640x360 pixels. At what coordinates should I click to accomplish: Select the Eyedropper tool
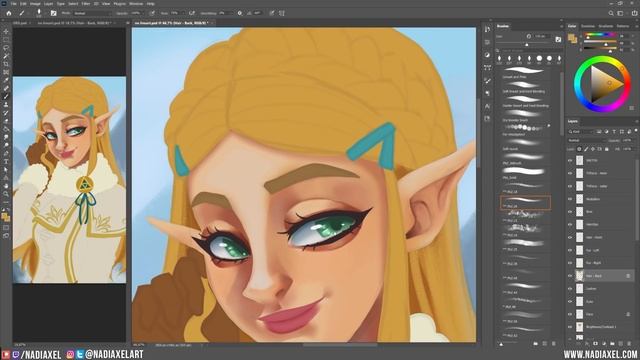click(x=6, y=80)
